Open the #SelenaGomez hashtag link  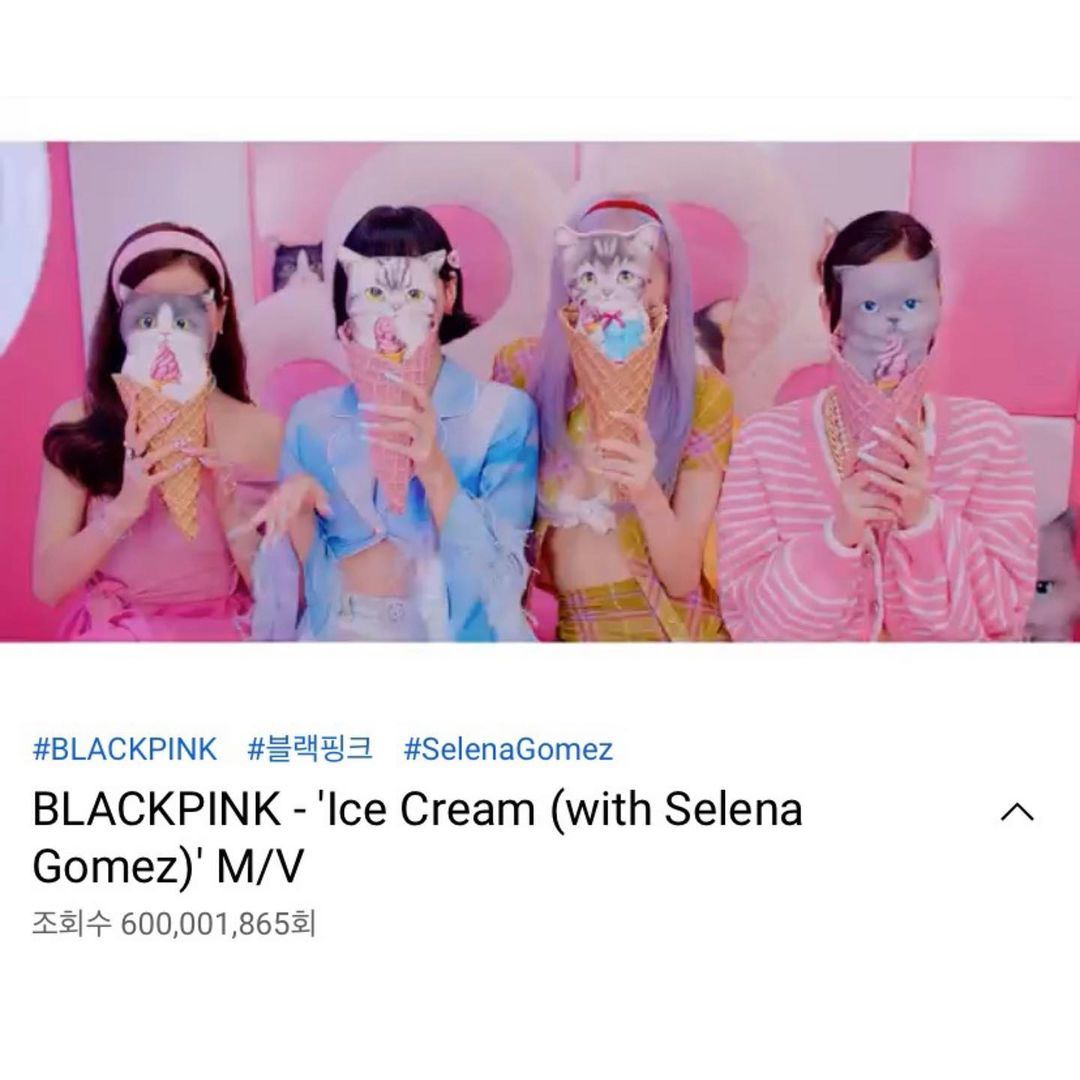[x=508, y=749]
